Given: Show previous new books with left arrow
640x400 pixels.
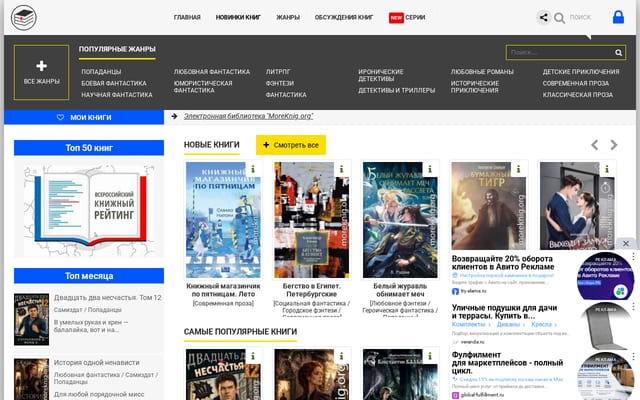Looking at the screenshot, I should pos(595,145).
